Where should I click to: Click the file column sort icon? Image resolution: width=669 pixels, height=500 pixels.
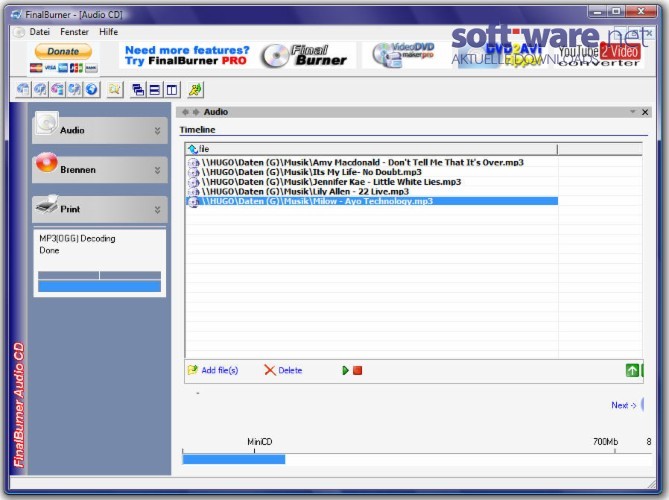(193, 149)
